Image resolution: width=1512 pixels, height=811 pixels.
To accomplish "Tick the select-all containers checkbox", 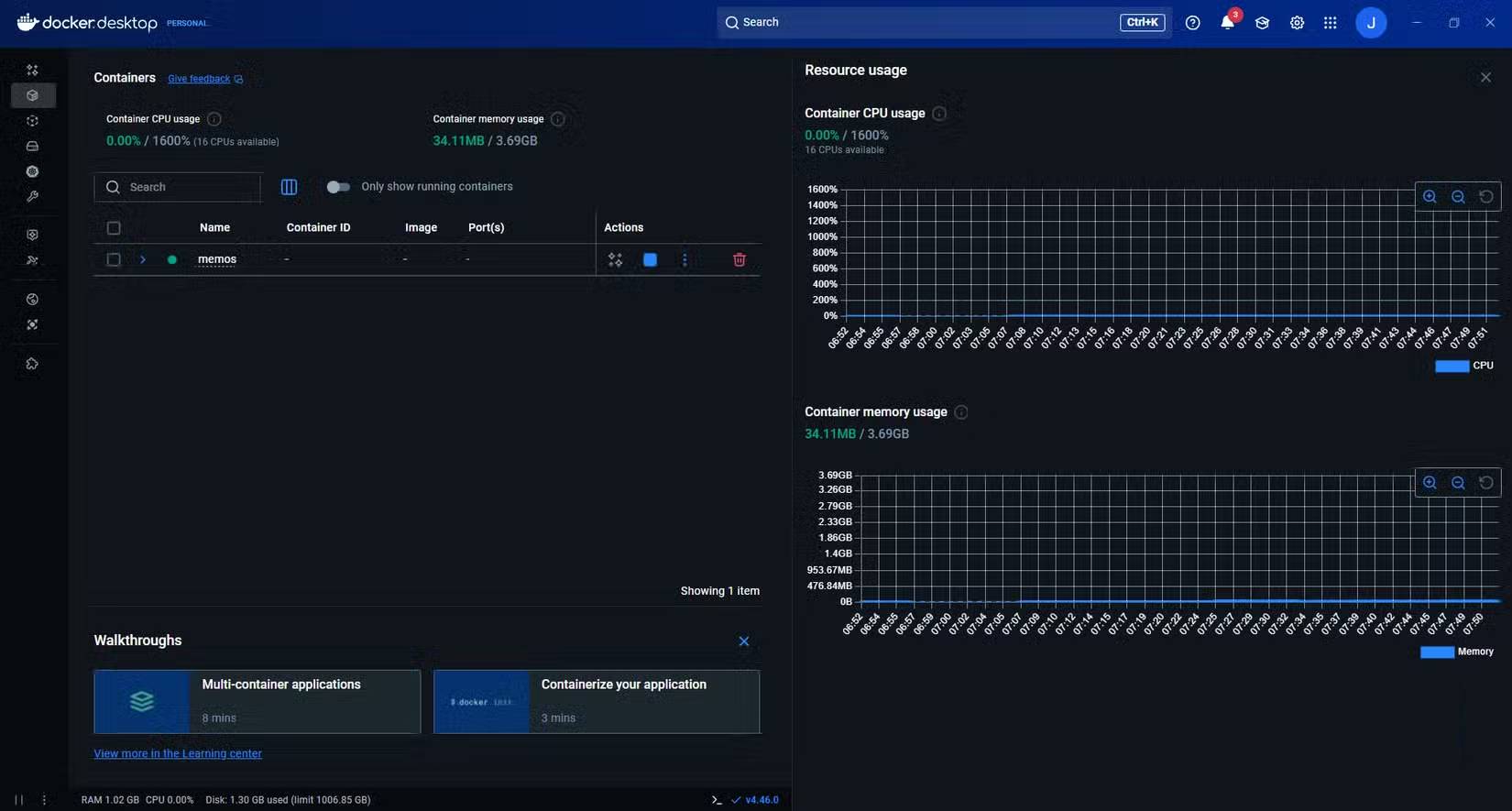I will pos(114,228).
